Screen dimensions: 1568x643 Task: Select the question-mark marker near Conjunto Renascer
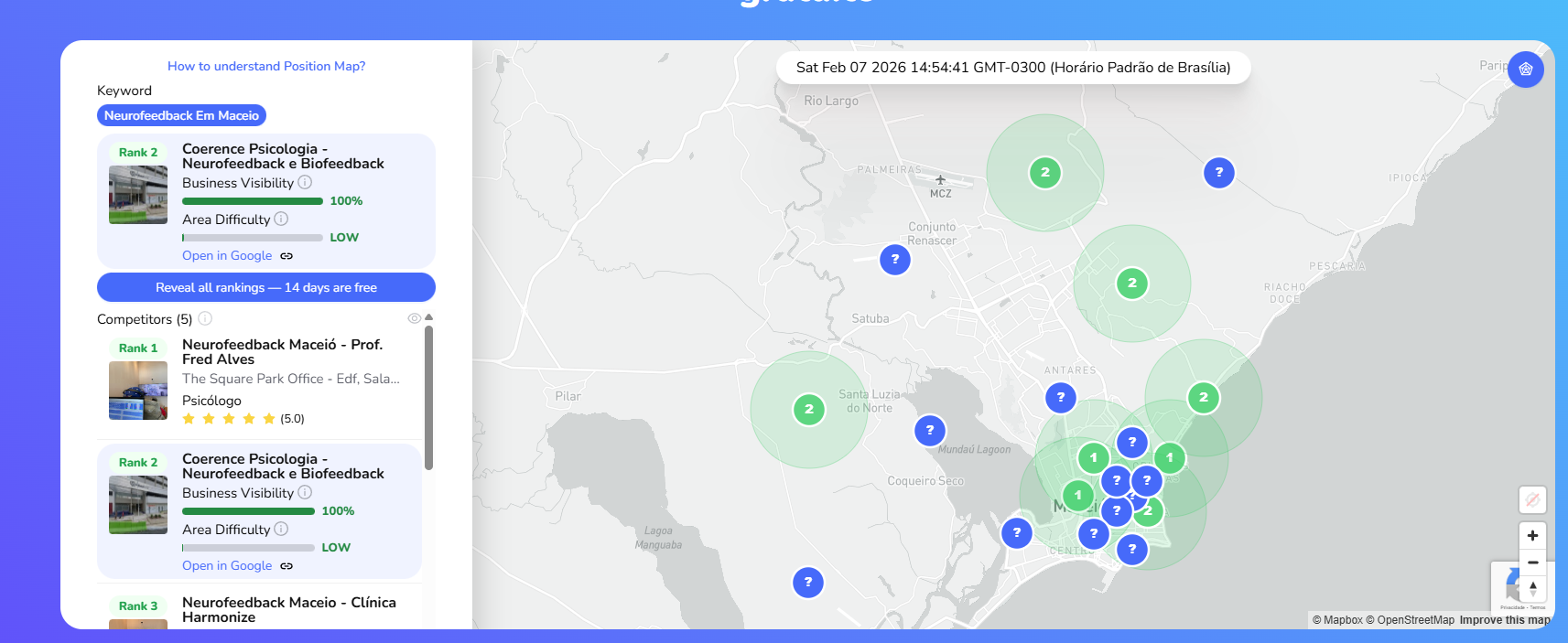tap(895, 260)
